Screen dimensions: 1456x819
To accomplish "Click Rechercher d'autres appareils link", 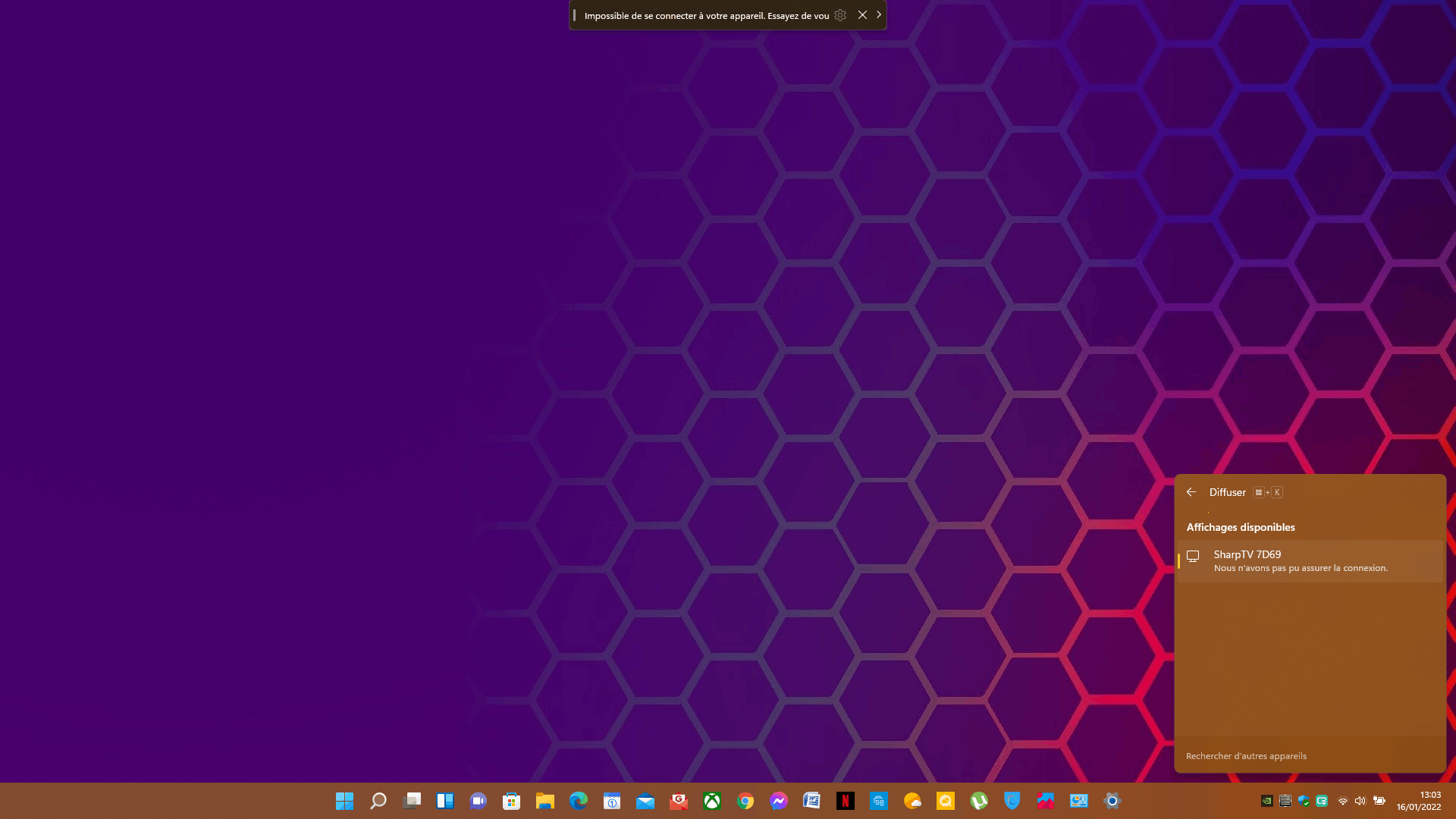I will 1246,756.
